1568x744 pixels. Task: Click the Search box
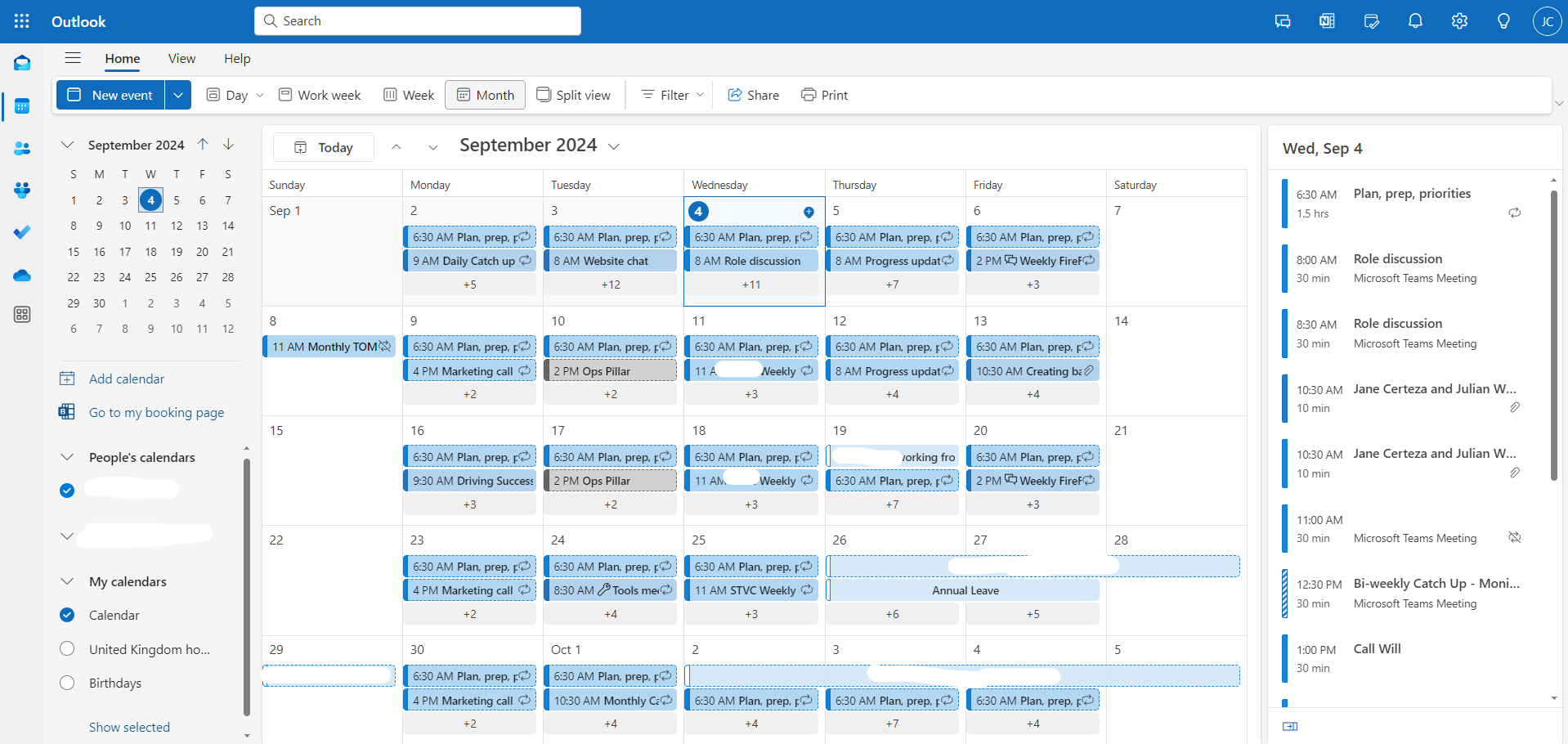418,21
